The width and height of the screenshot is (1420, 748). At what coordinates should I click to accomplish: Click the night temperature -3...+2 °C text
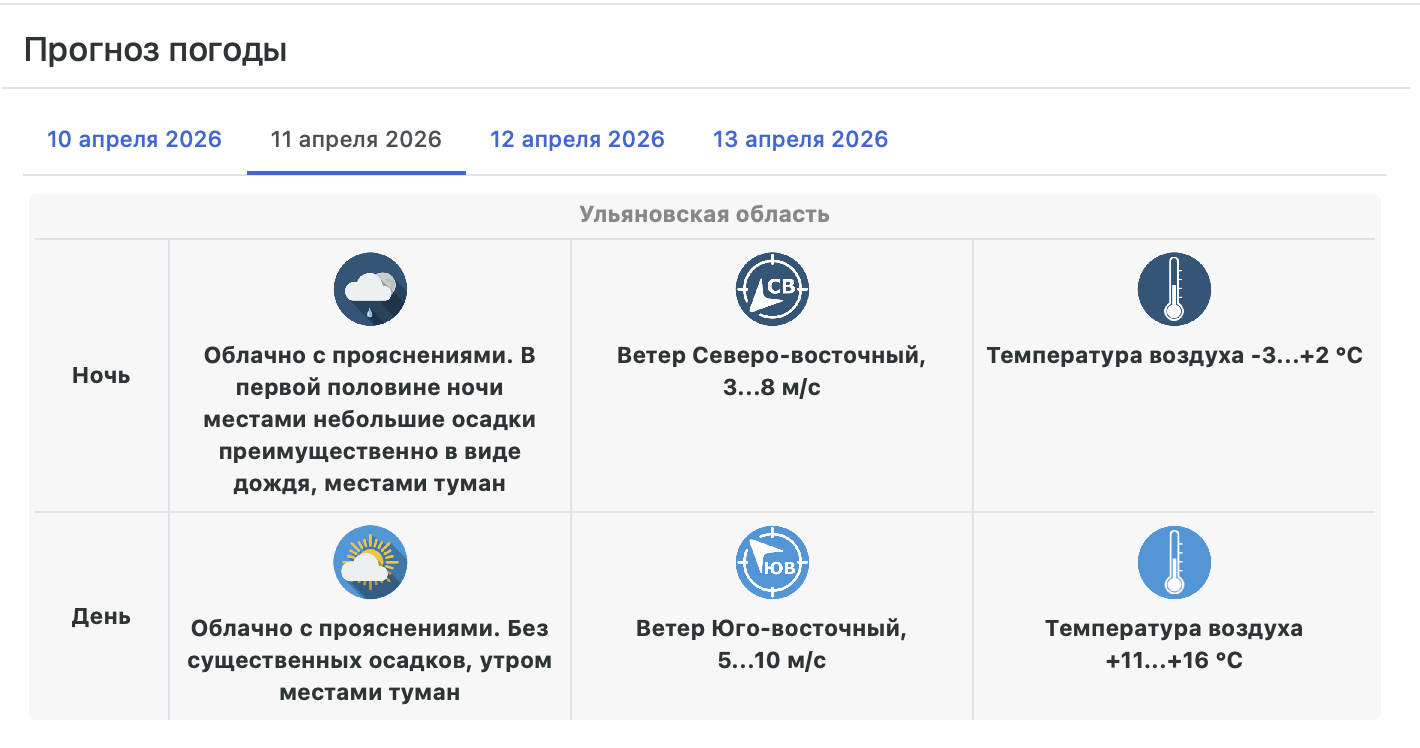click(x=1174, y=356)
